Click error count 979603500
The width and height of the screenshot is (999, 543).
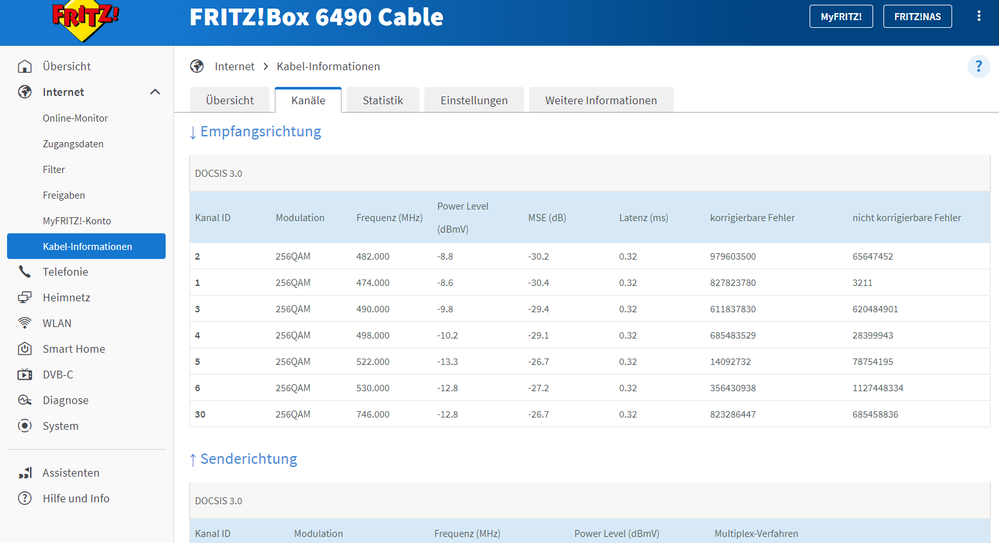[733, 256]
